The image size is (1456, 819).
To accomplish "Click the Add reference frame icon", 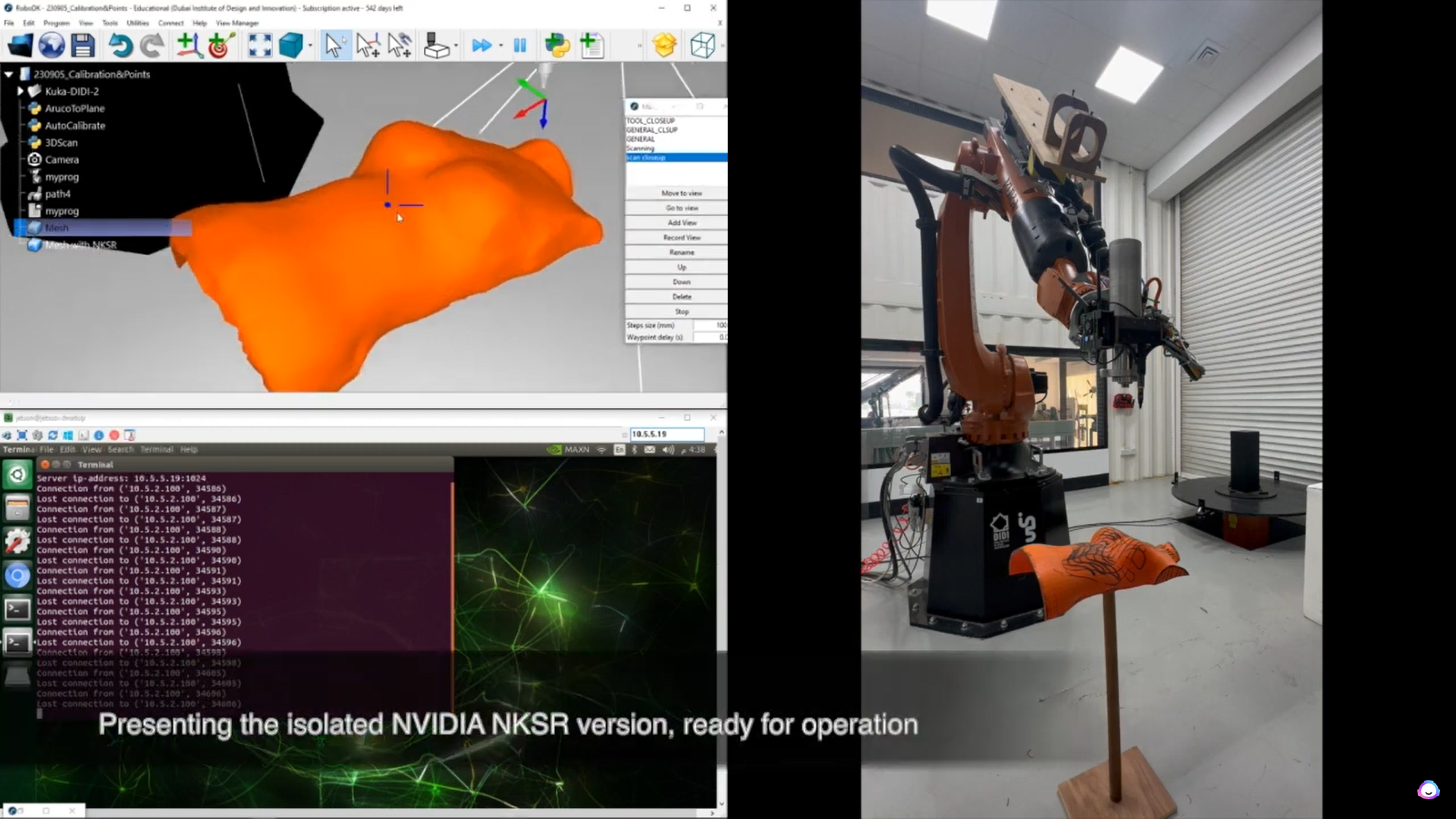I will point(188,45).
